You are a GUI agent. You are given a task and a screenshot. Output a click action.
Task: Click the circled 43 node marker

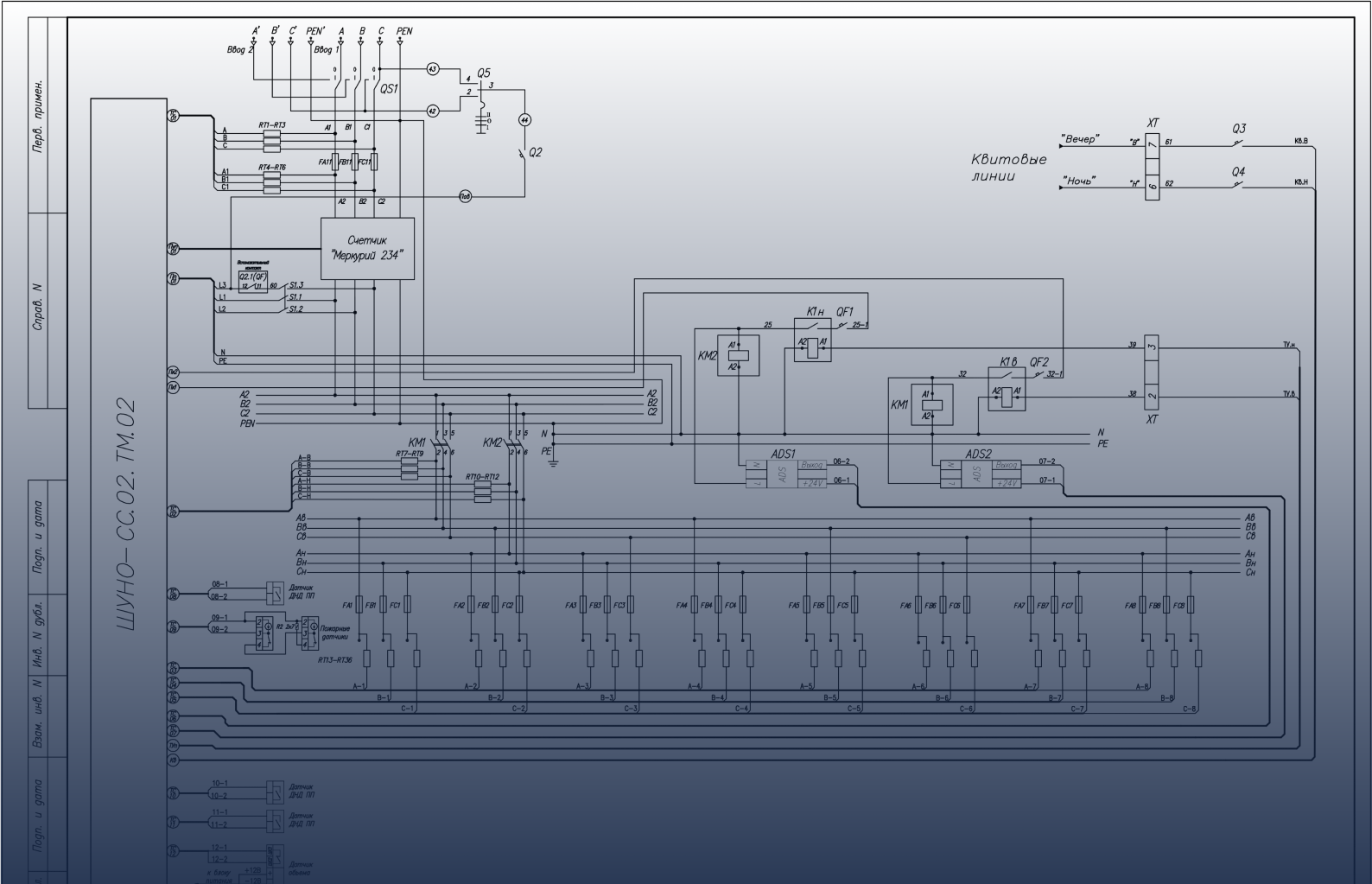(x=433, y=68)
